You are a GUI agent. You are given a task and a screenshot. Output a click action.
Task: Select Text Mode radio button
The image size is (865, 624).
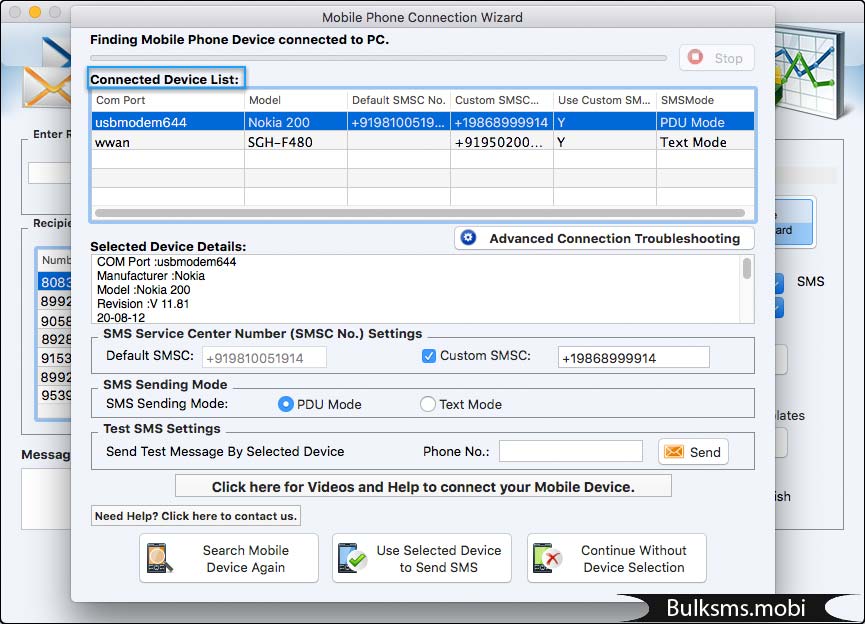(x=428, y=404)
